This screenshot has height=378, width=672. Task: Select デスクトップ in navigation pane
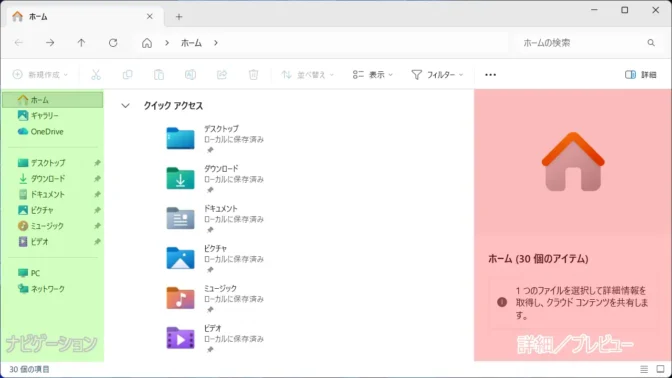(x=52, y=163)
